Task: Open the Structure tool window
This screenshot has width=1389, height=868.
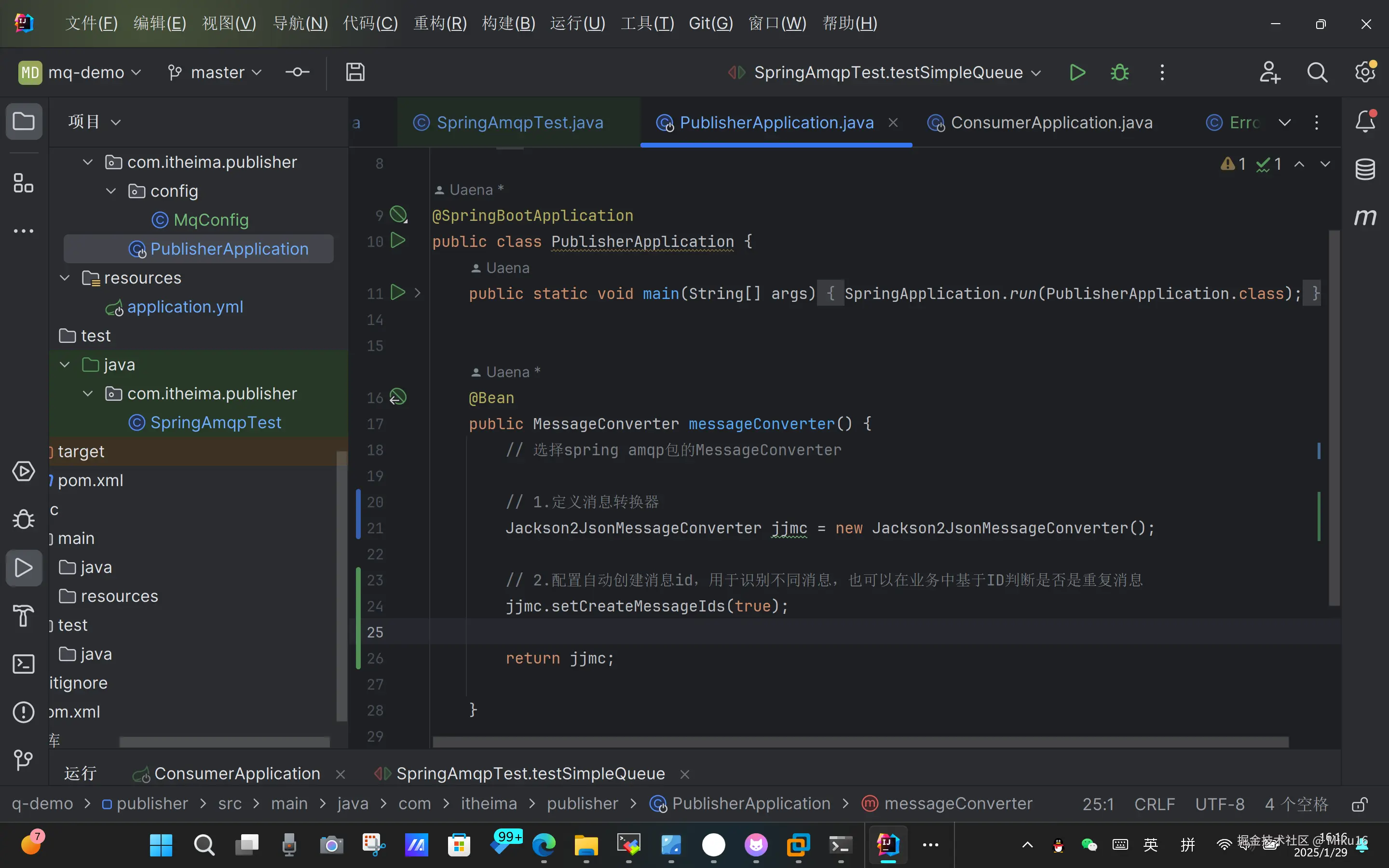Action: [24, 183]
